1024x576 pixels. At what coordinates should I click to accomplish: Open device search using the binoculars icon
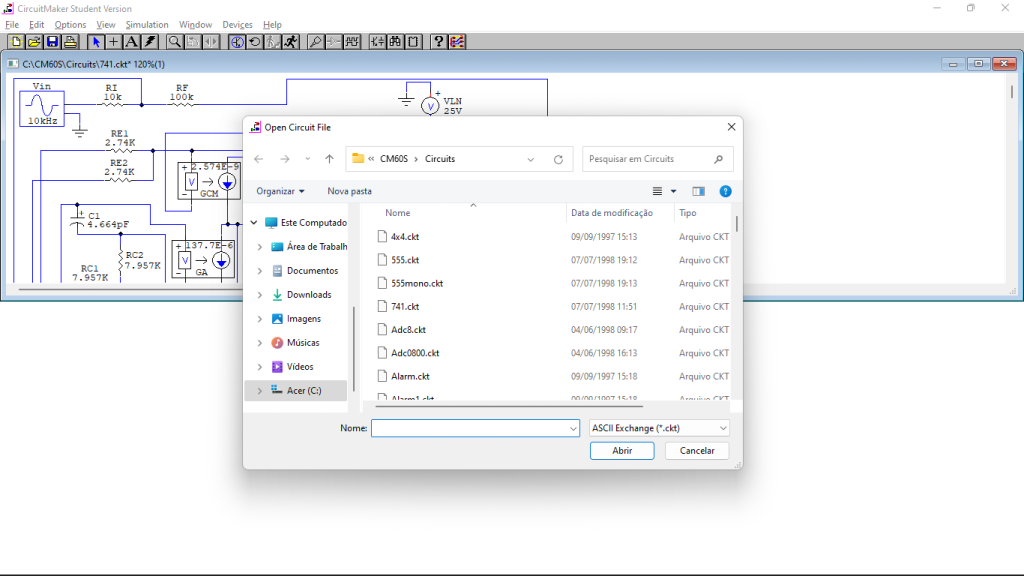(397, 41)
